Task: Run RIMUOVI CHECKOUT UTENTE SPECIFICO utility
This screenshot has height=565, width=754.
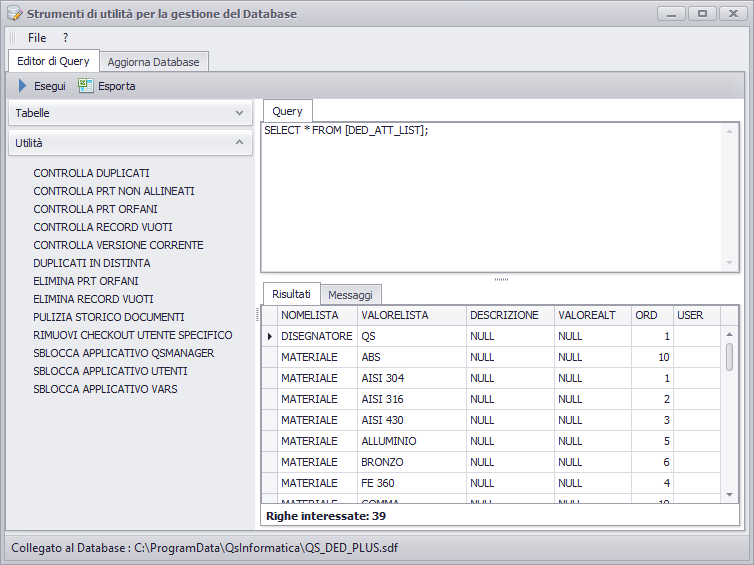Action: pos(133,335)
